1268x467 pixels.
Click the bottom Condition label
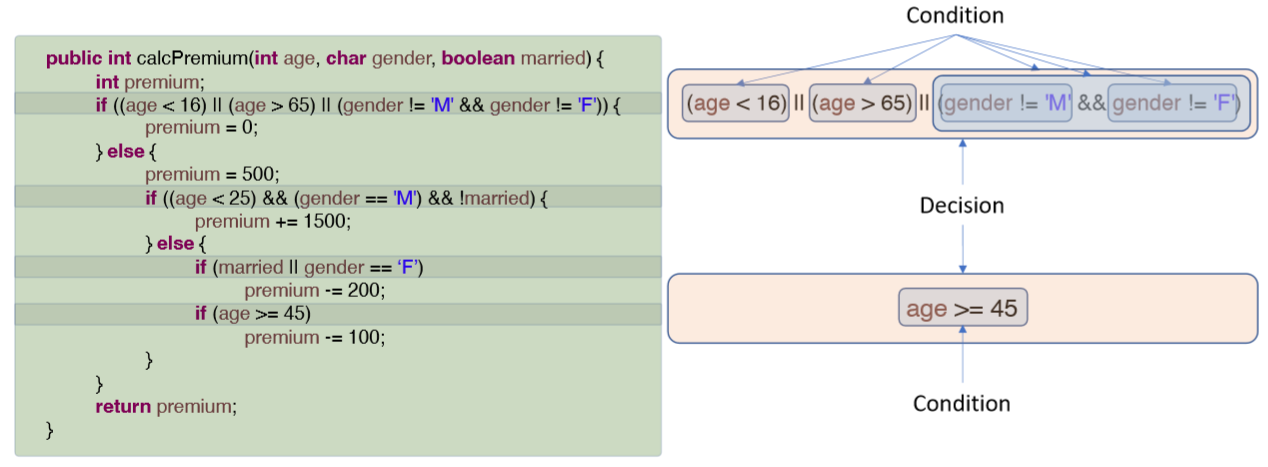[x=962, y=403]
